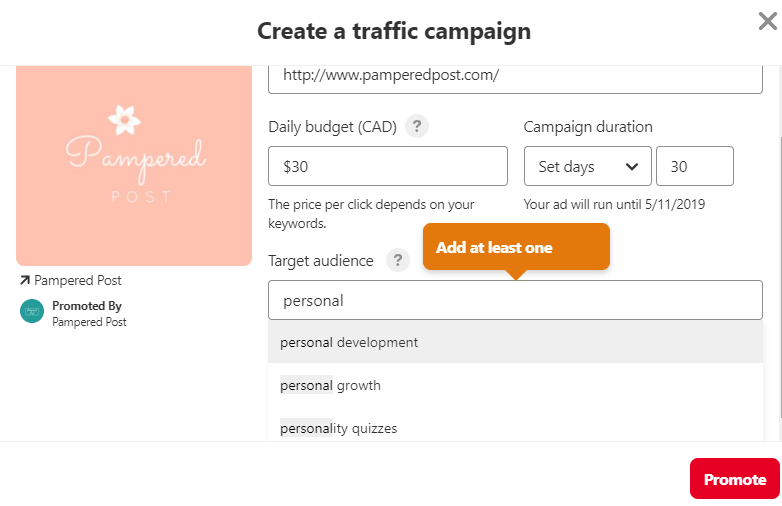Click the Target audience help question mark

(x=398, y=261)
